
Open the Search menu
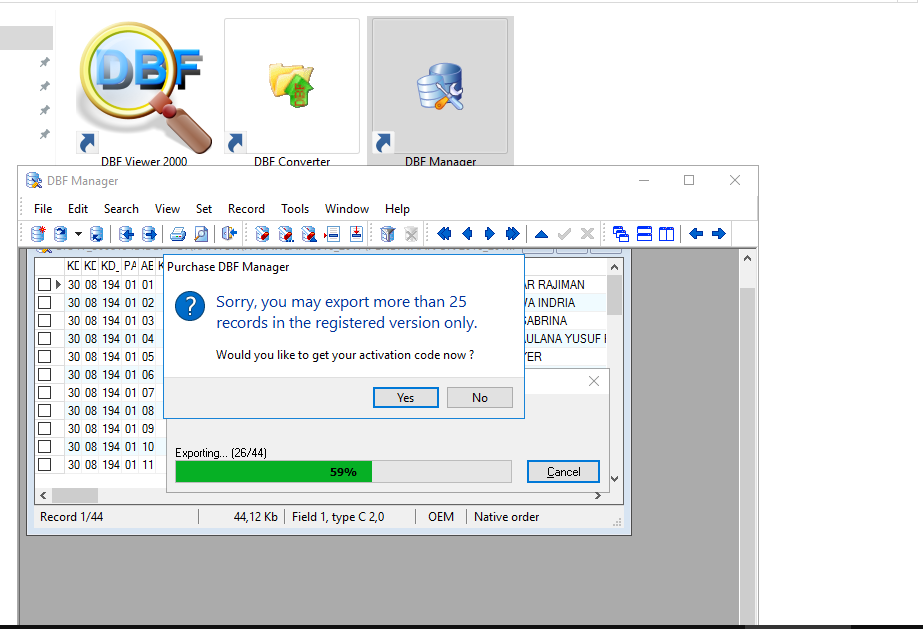(121, 209)
